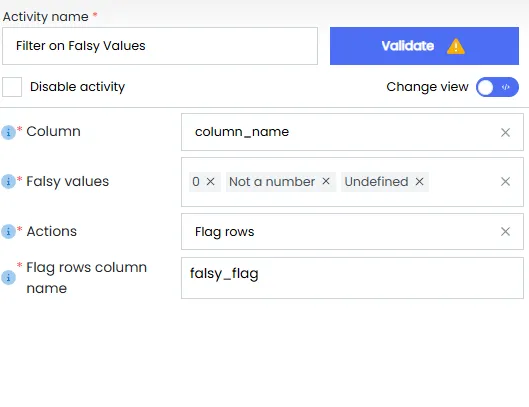Screen dimensions: 529x407
Task: Click info icon for Flag rows column name
Action: pos(8,278)
